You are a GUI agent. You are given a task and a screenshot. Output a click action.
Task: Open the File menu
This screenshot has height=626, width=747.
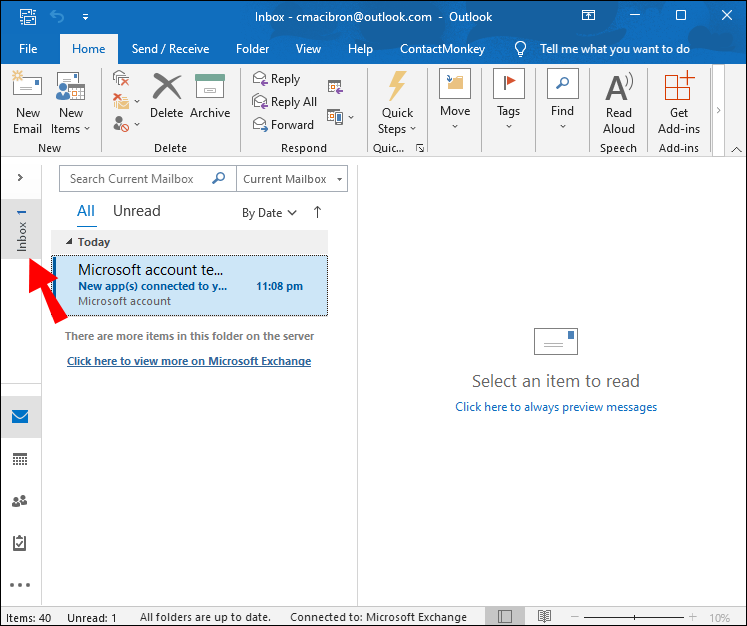(28, 48)
